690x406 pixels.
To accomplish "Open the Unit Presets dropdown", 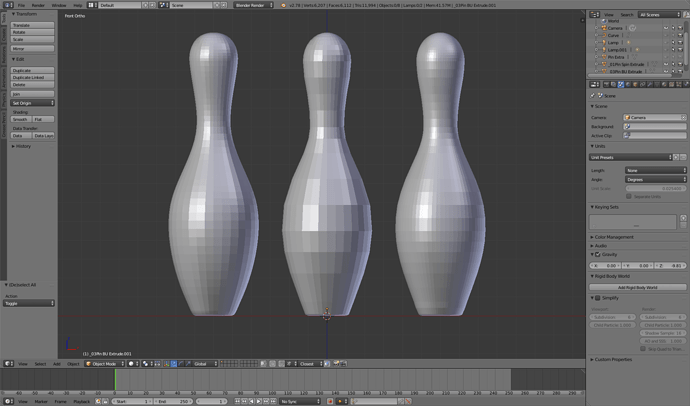I will (631, 157).
